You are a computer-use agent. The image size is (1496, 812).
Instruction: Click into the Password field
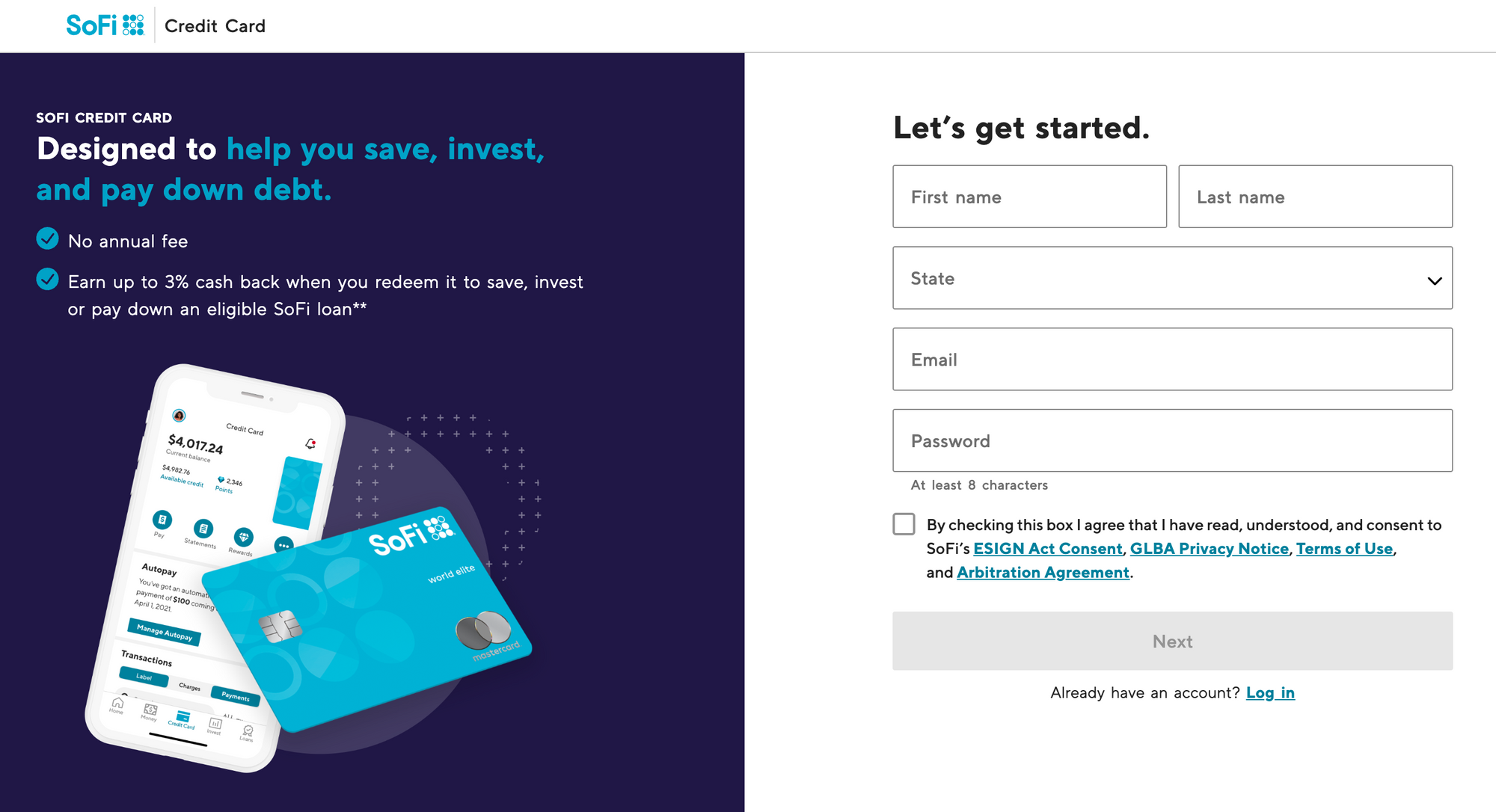[1172, 440]
